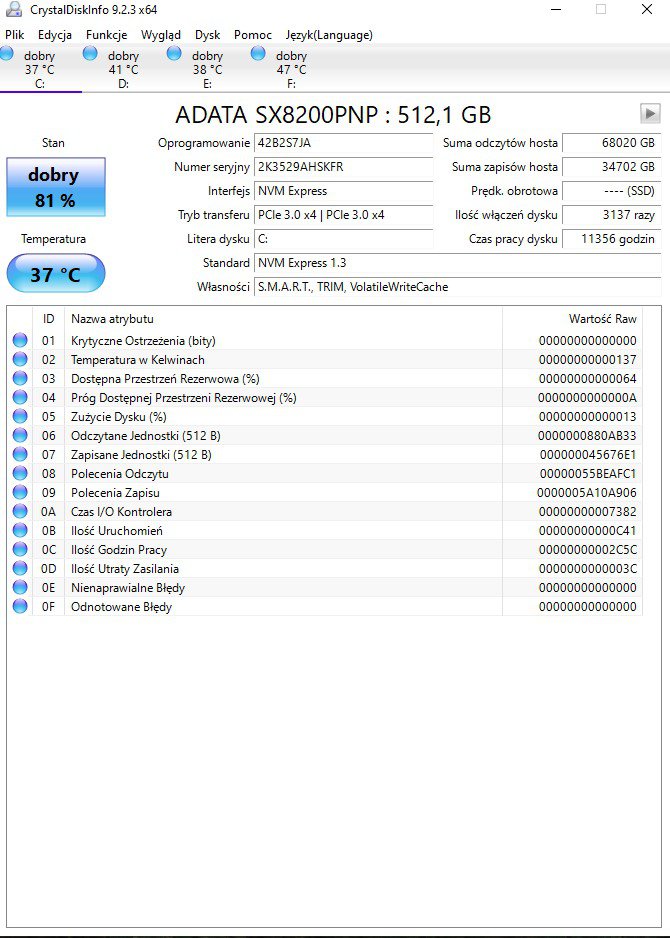Click the status orb for attribute 04
The image size is (670, 938).
[20, 397]
